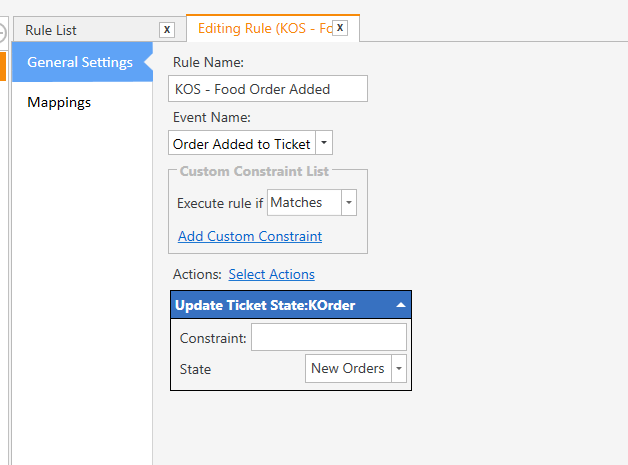Click into the Constraint input box
628x465 pixels.
coord(328,337)
